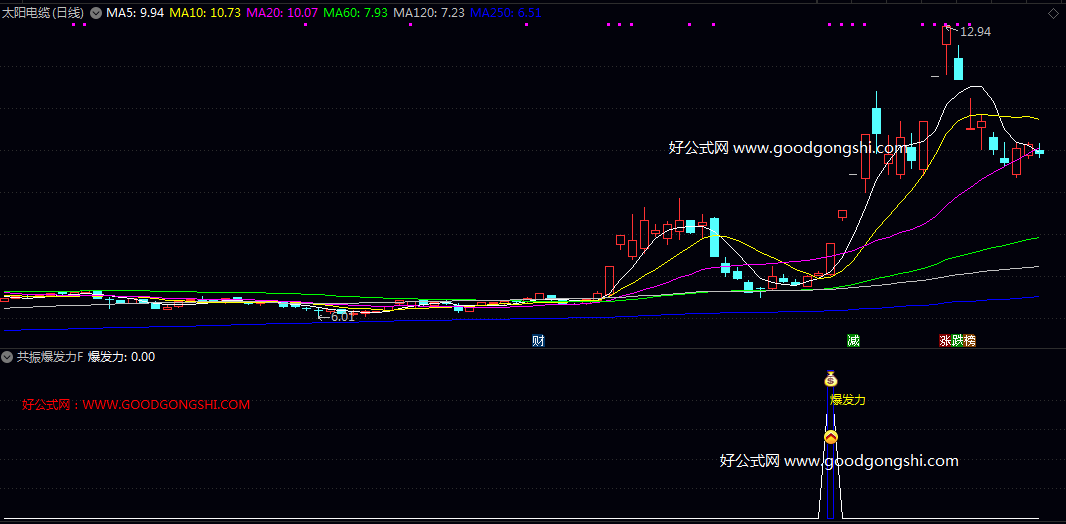Click the red 涨 marker
Screen dimensions: 1066x524
pyautogui.click(x=945, y=340)
